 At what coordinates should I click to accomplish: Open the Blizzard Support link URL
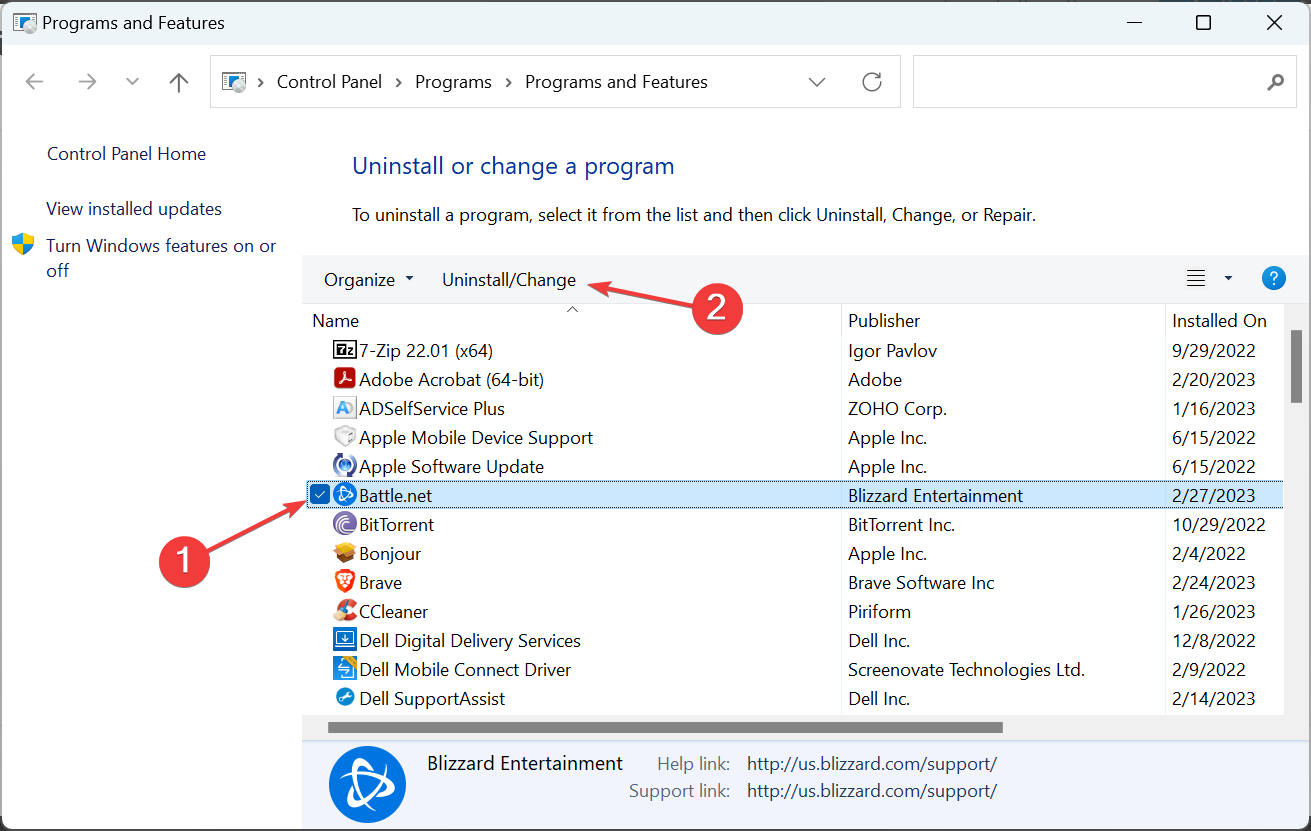871,791
